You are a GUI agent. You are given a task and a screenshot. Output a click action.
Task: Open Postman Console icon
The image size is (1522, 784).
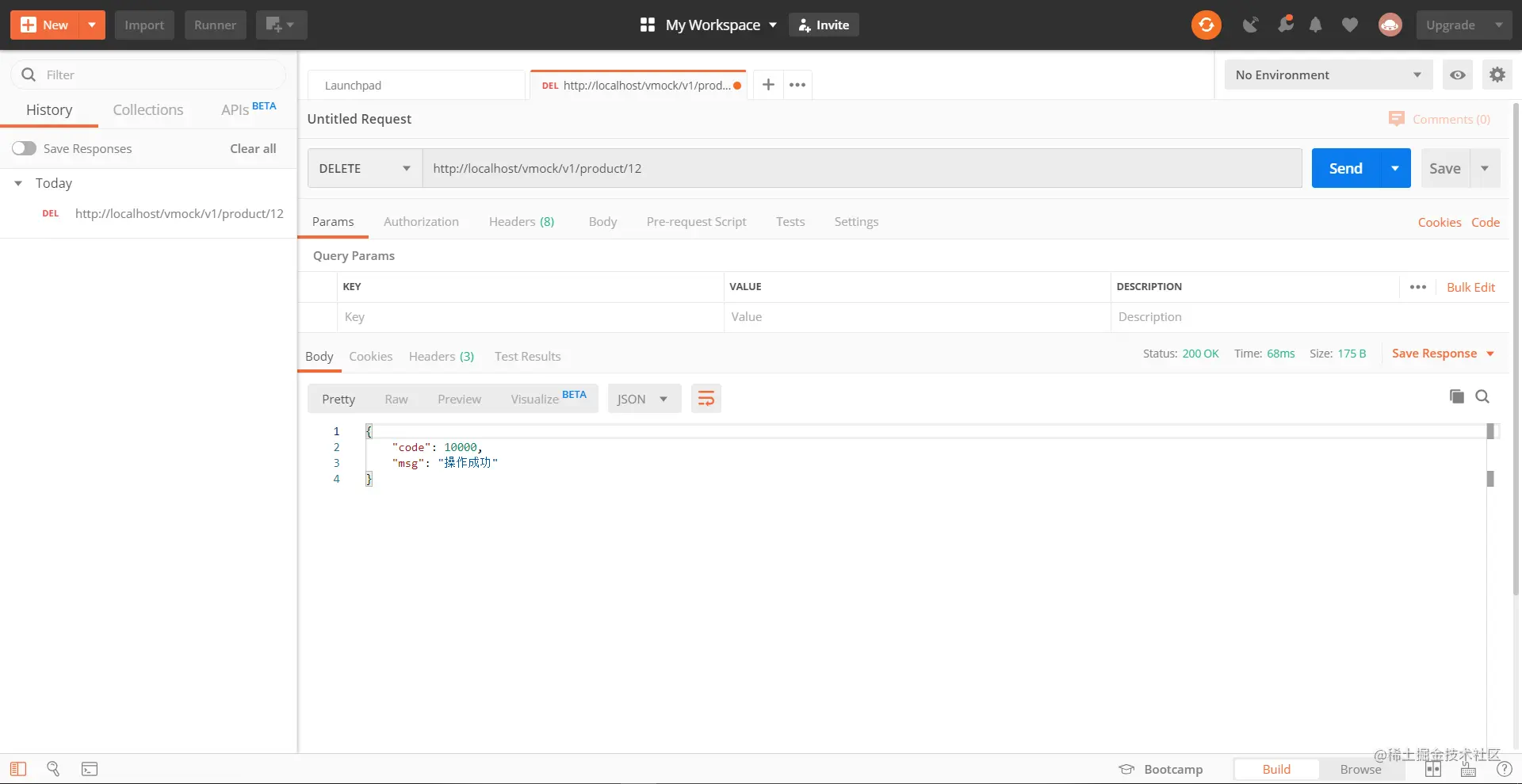pyautogui.click(x=90, y=768)
